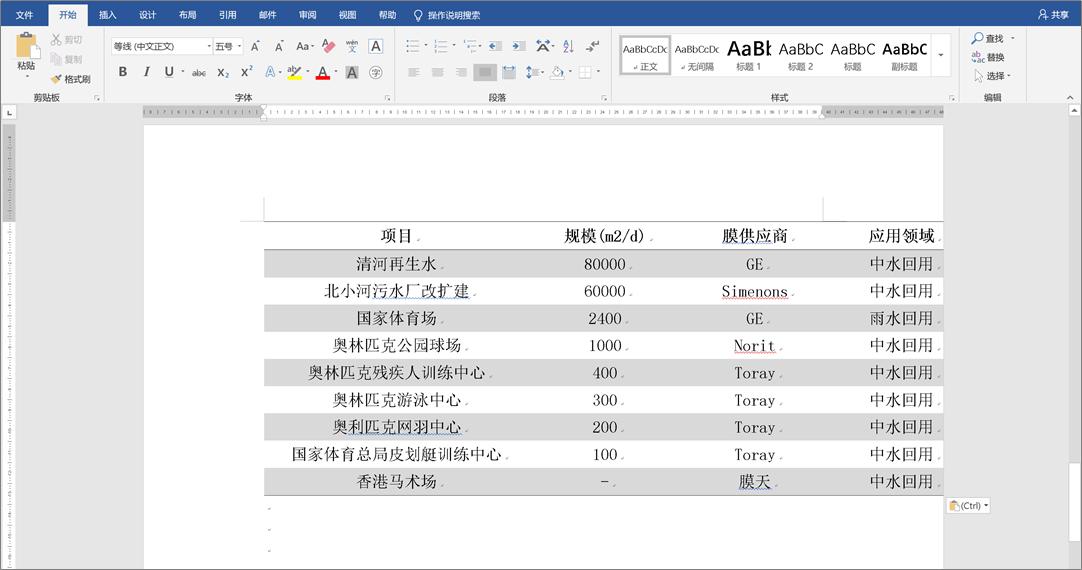Apply the 副标题 (Subtitle) style
The height and width of the screenshot is (570, 1082).
(x=904, y=56)
